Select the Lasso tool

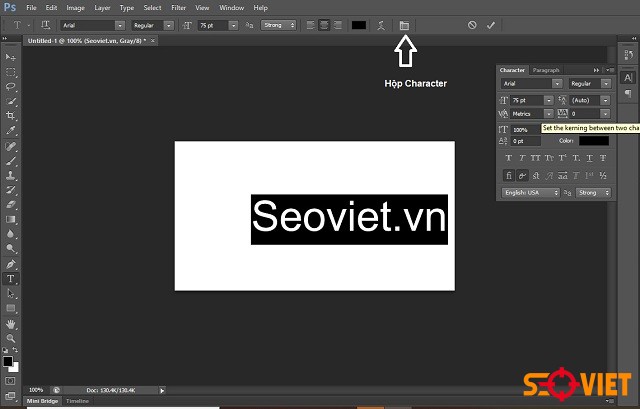pos(11,87)
